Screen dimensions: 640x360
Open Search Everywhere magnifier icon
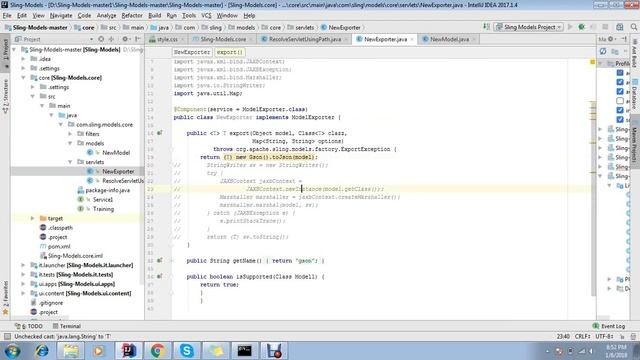633,27
